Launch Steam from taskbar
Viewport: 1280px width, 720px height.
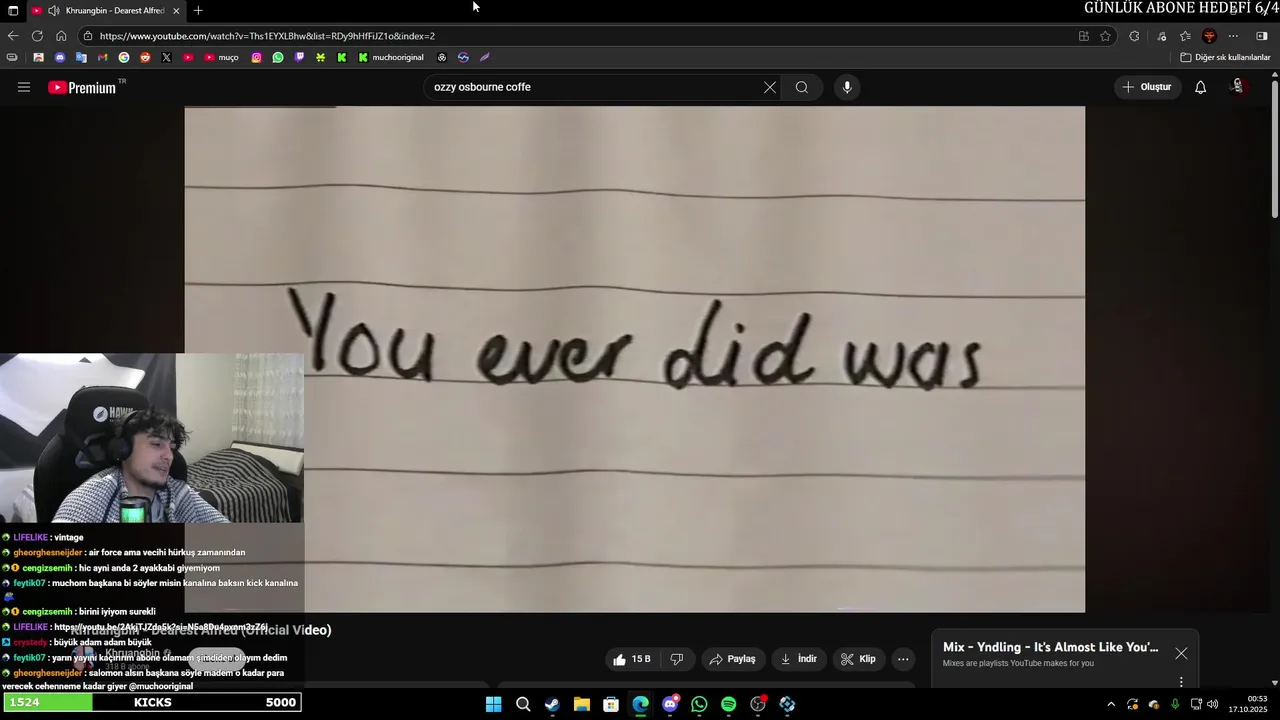(552, 704)
